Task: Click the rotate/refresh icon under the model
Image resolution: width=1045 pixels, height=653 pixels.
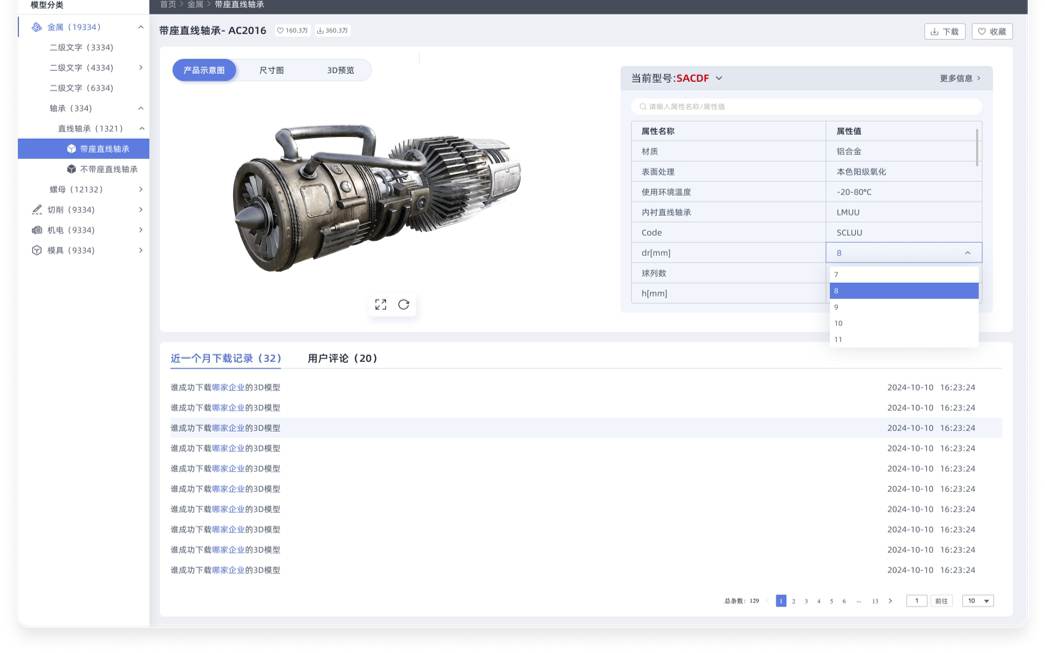Action: 404,305
